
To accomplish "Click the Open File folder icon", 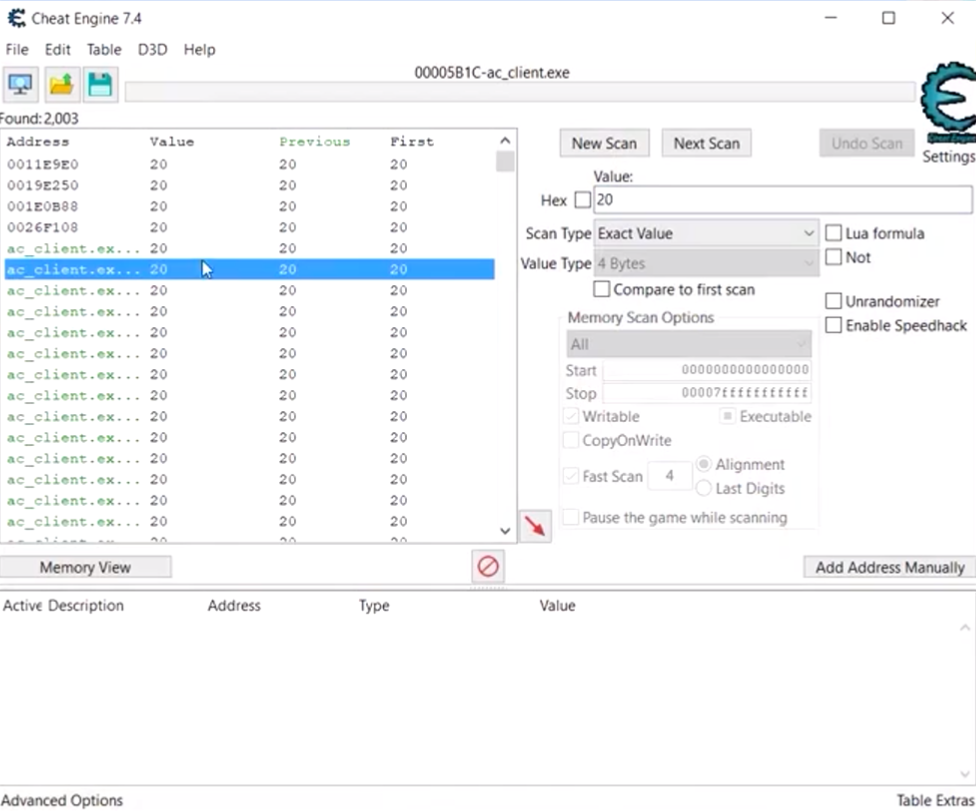I will point(61,85).
